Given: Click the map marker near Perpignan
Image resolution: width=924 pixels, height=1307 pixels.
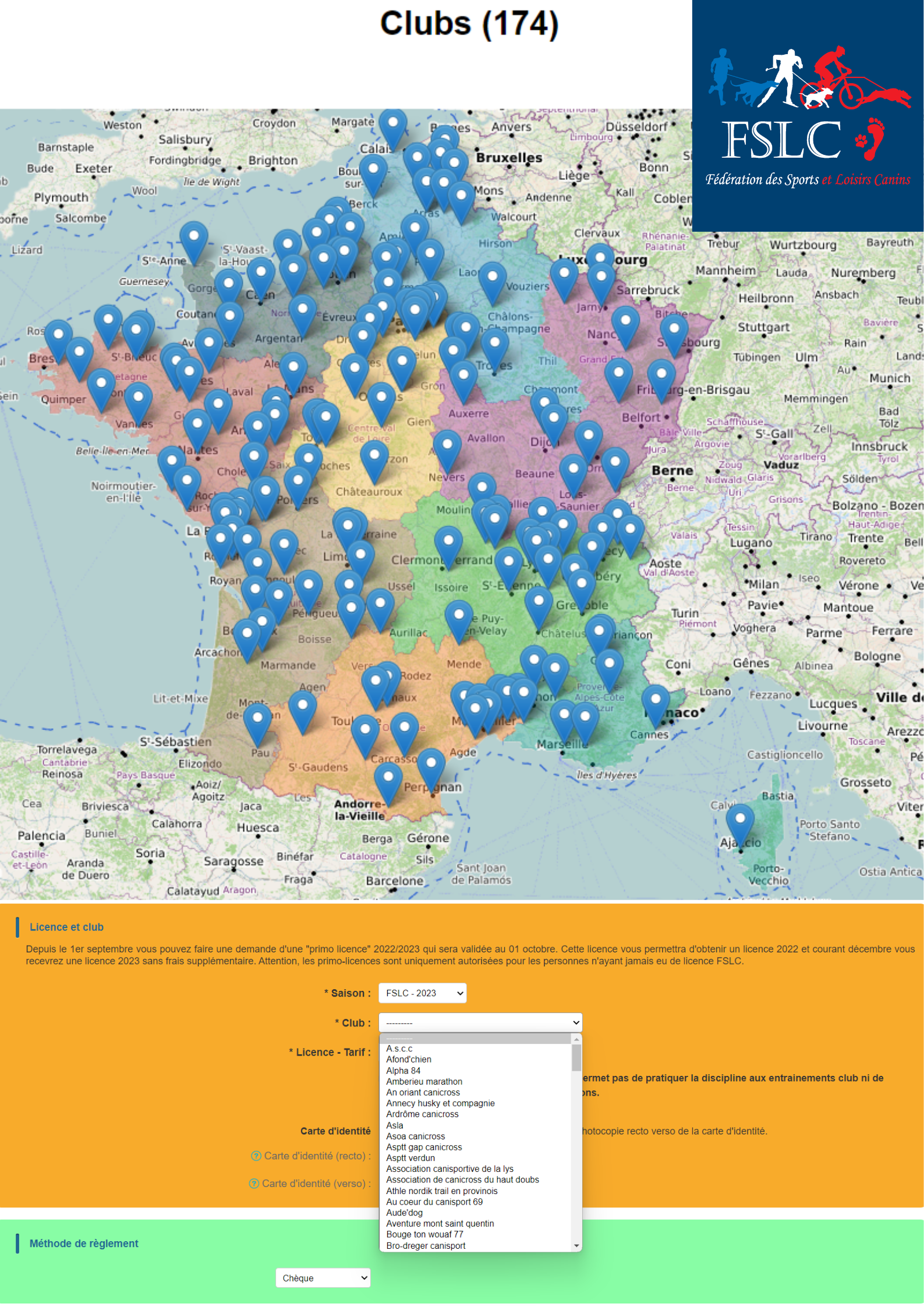Looking at the screenshot, I should click(x=431, y=771).
